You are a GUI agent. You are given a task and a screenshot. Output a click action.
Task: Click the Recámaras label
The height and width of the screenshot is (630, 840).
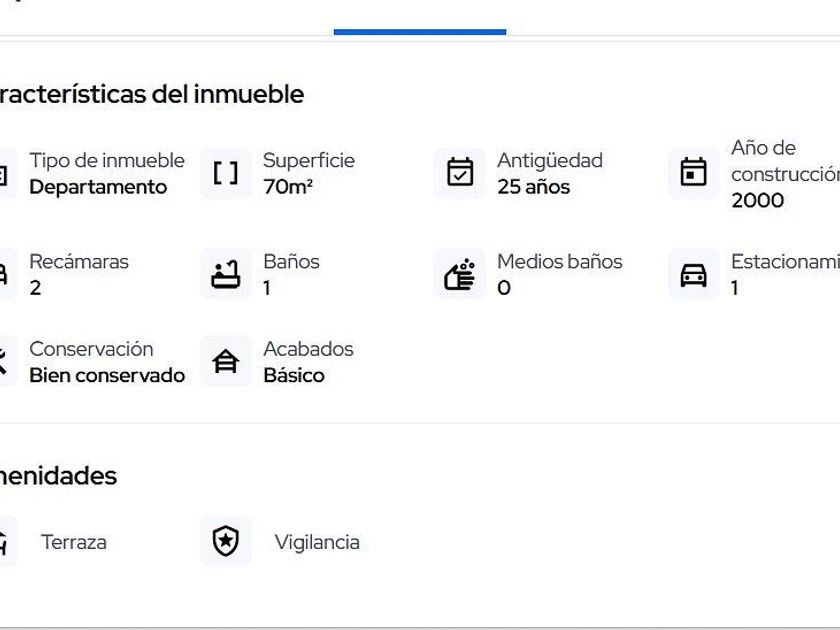pos(79,261)
